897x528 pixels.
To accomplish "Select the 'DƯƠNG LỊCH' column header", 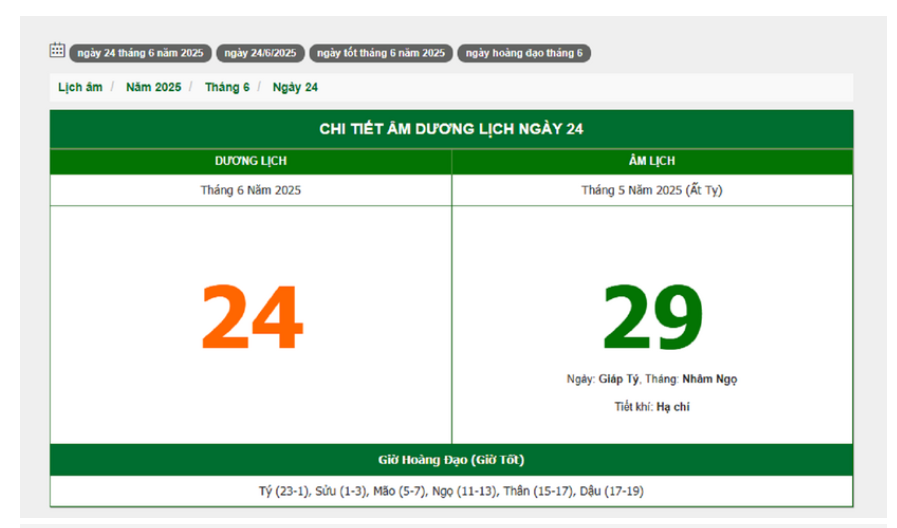I will coord(250,161).
